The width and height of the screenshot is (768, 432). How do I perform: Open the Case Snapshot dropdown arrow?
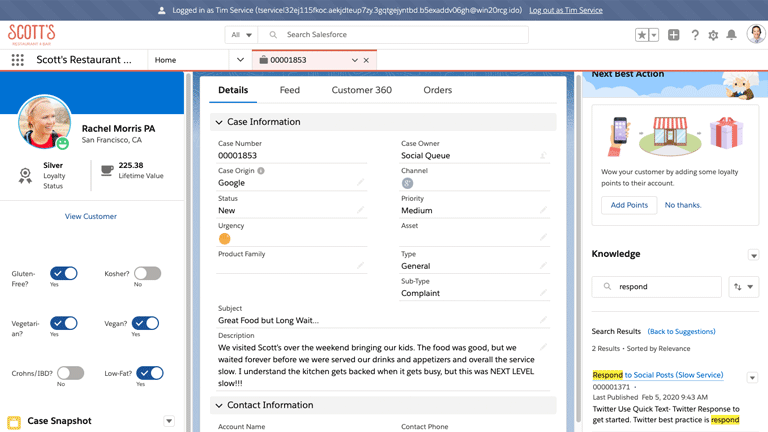click(169, 421)
